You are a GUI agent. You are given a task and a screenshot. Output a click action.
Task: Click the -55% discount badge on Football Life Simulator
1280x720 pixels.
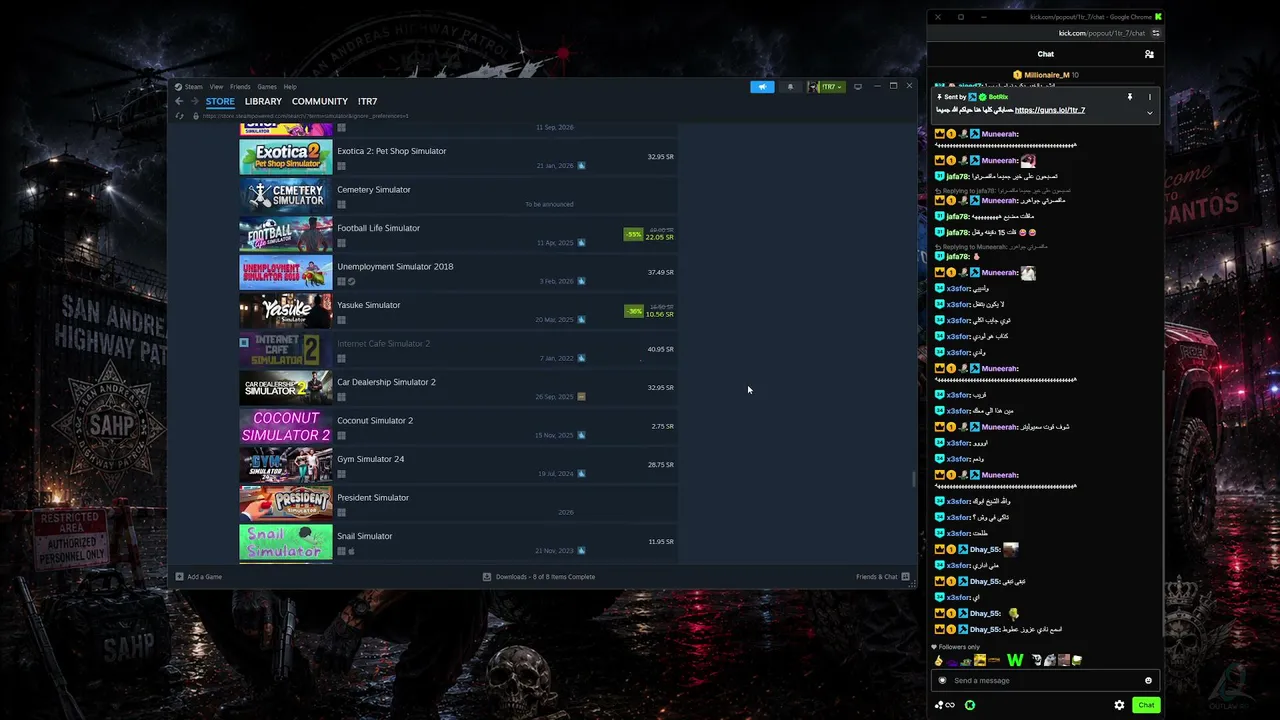point(633,234)
